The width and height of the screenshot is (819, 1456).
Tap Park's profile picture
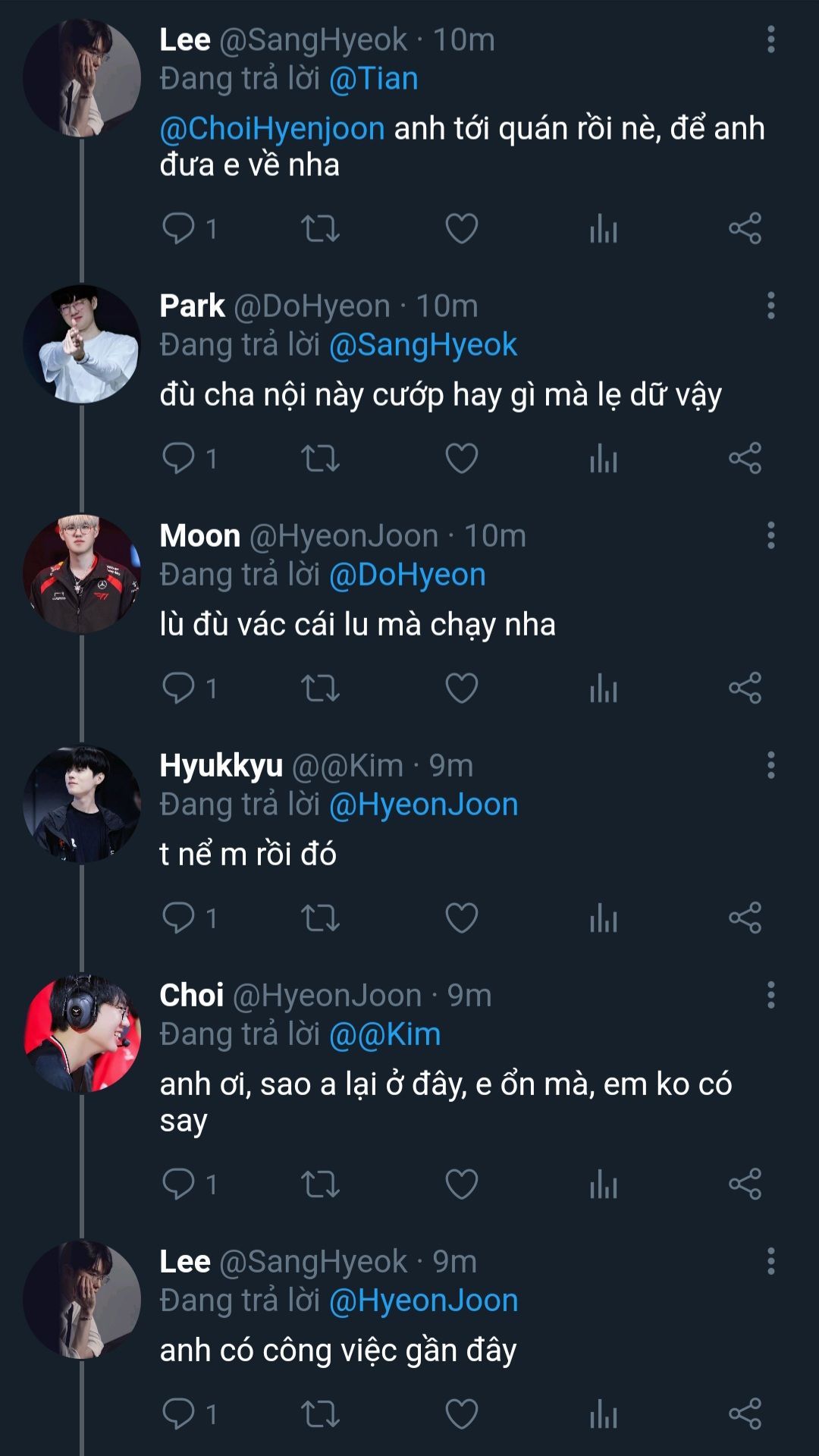click(82, 344)
